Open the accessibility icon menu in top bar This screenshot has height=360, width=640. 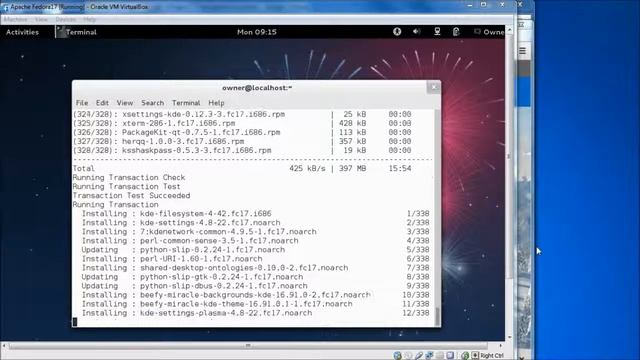tap(397, 31)
